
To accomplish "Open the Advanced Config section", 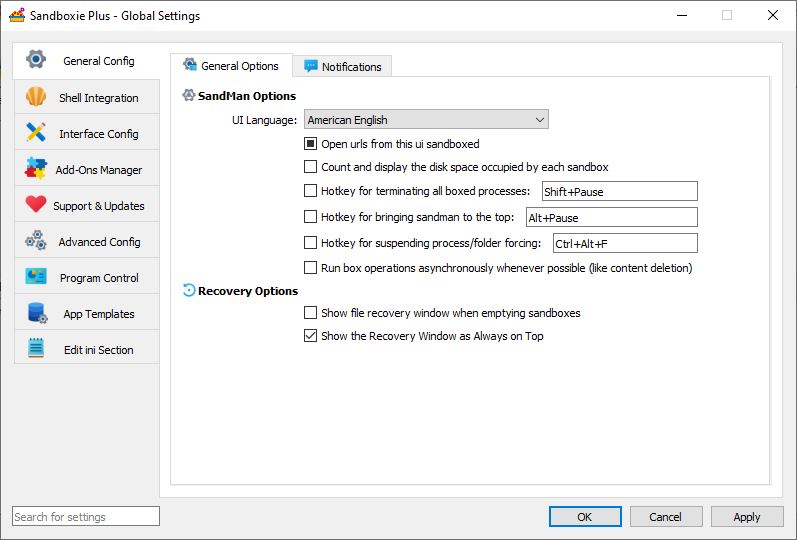I will pos(87,241).
